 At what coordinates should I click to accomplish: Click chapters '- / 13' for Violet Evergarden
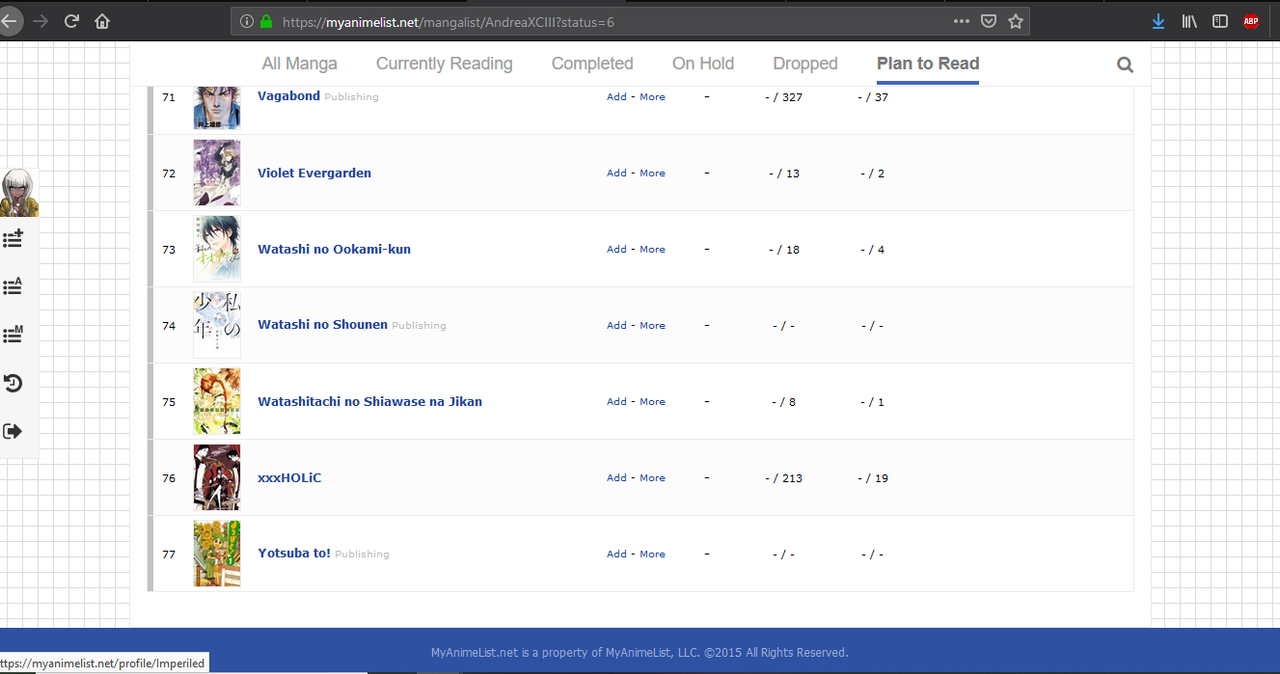(x=784, y=173)
